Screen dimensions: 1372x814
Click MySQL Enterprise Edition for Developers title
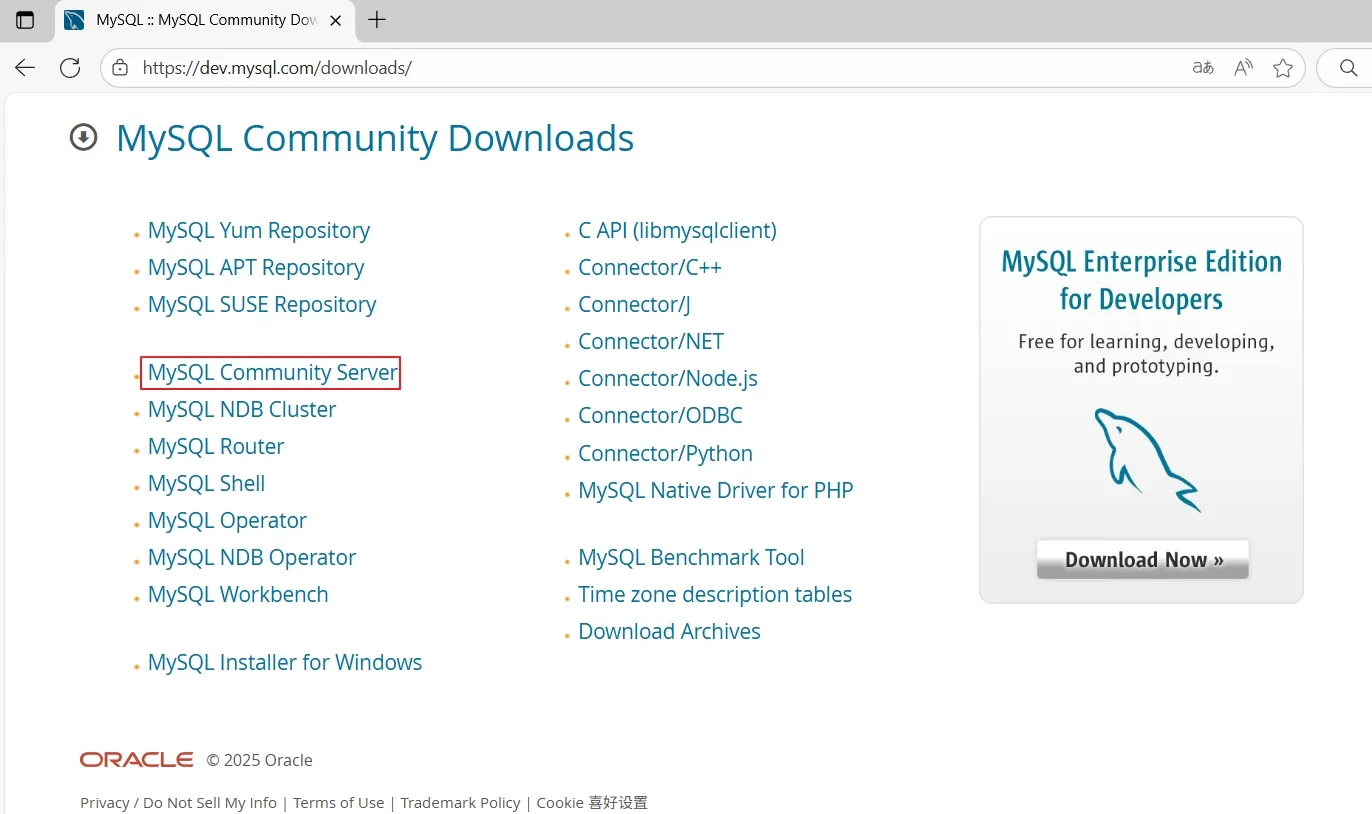[1142, 280]
